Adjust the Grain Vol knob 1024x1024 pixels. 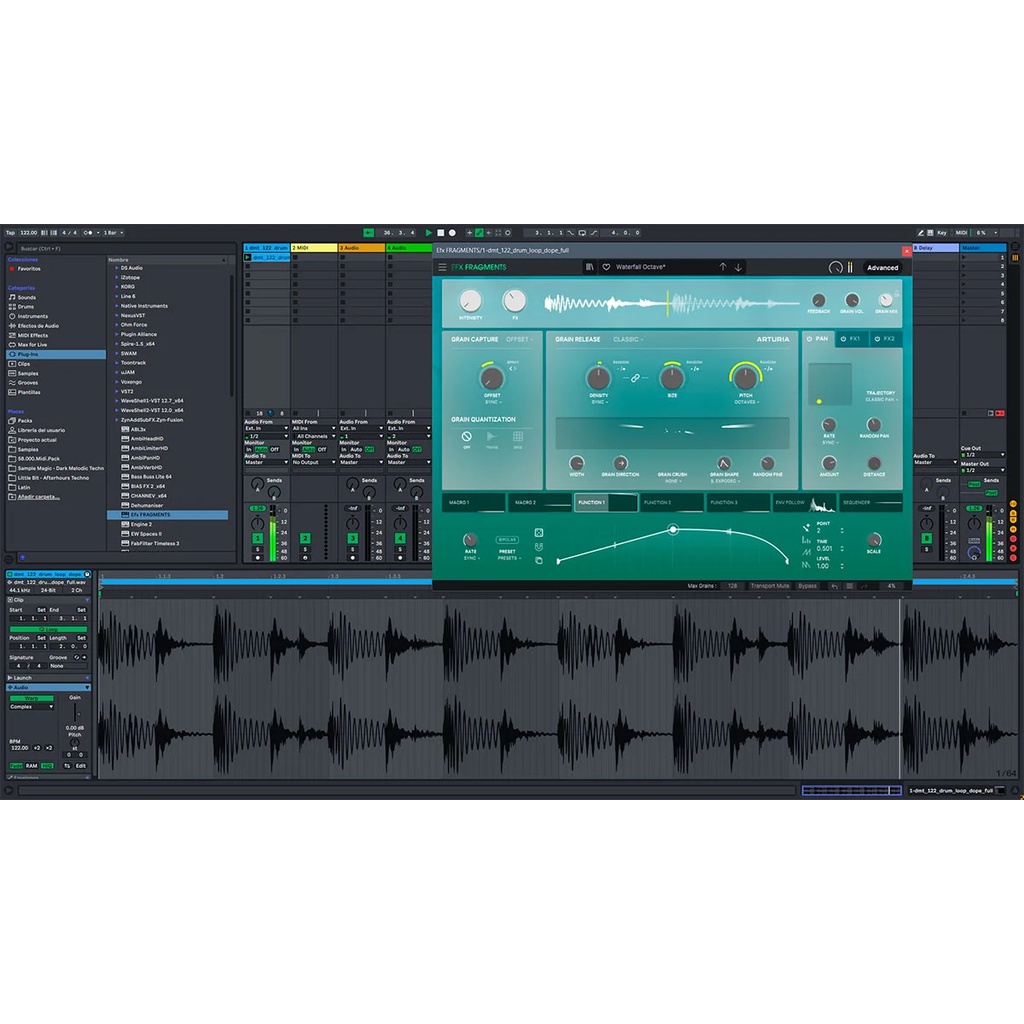pyautogui.click(x=852, y=300)
